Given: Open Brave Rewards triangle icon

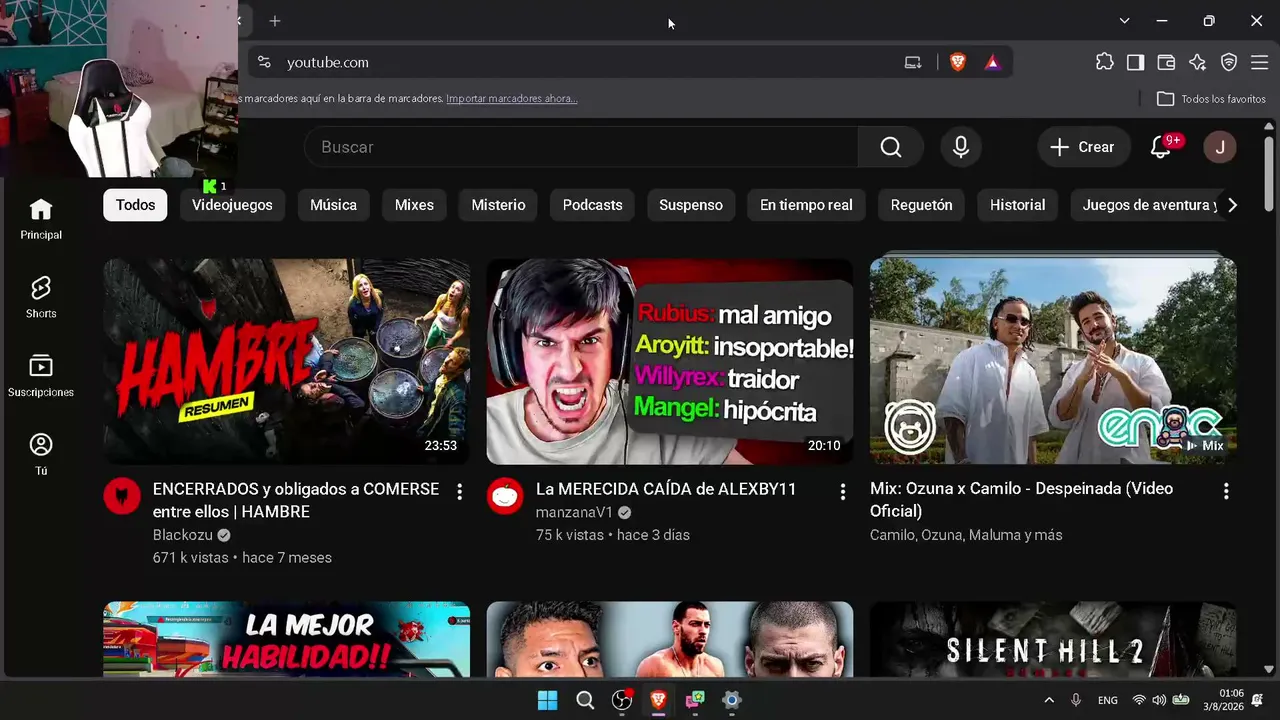Looking at the screenshot, I should pos(992,62).
